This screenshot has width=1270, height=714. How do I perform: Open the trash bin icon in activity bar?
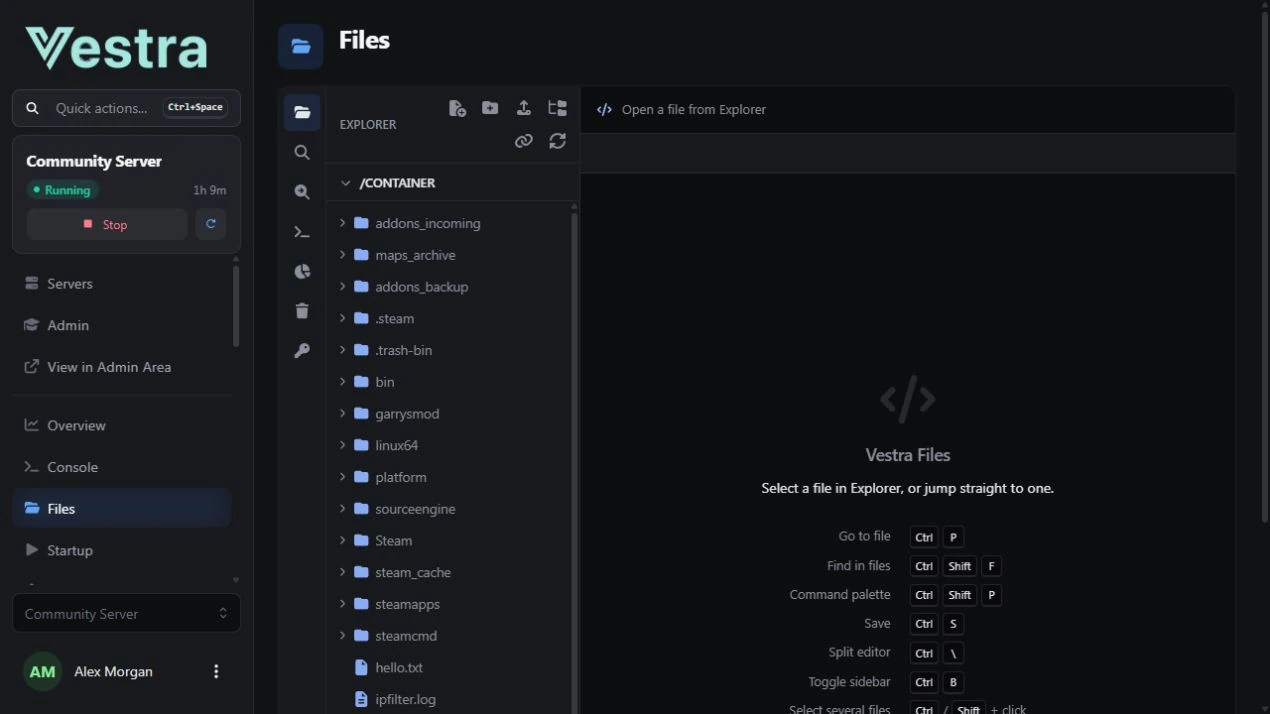pyautogui.click(x=302, y=311)
